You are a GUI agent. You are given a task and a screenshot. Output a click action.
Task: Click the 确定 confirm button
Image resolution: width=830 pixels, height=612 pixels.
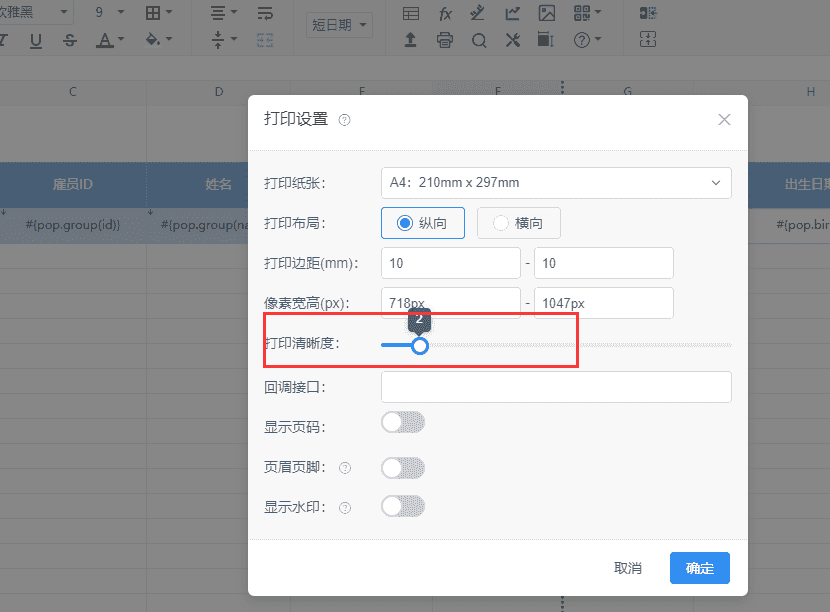pos(700,568)
